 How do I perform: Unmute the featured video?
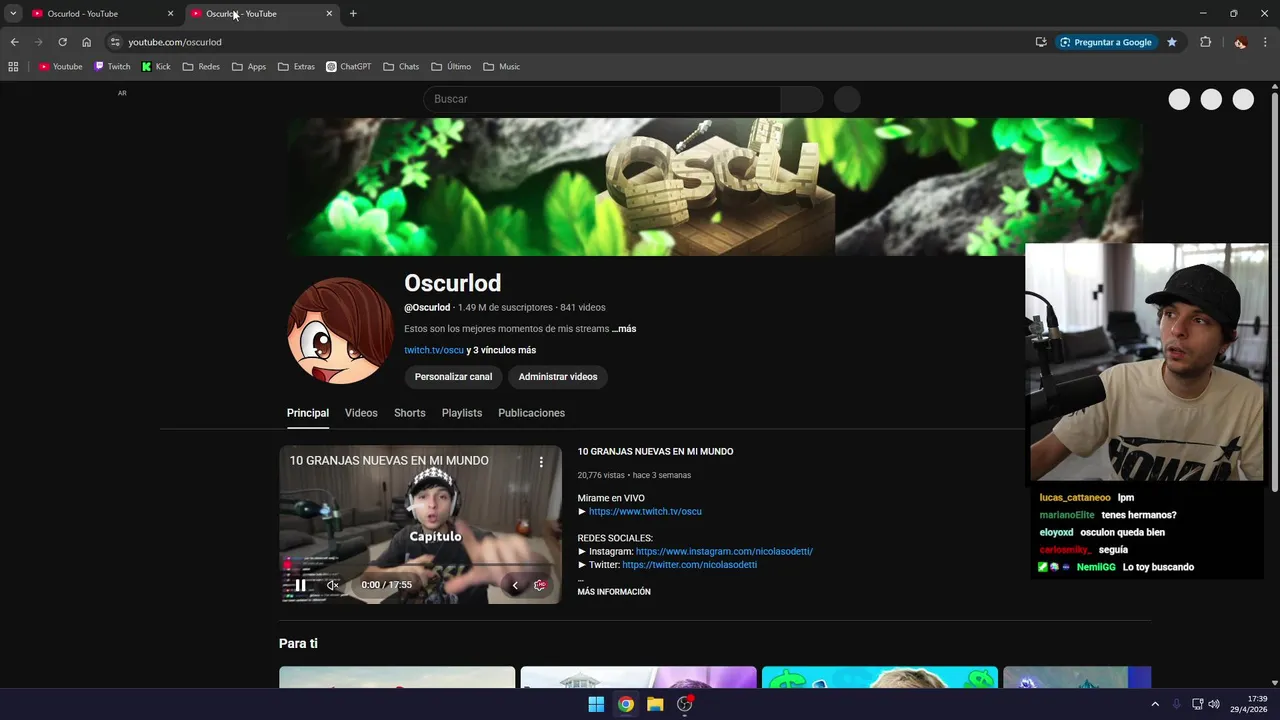point(333,585)
